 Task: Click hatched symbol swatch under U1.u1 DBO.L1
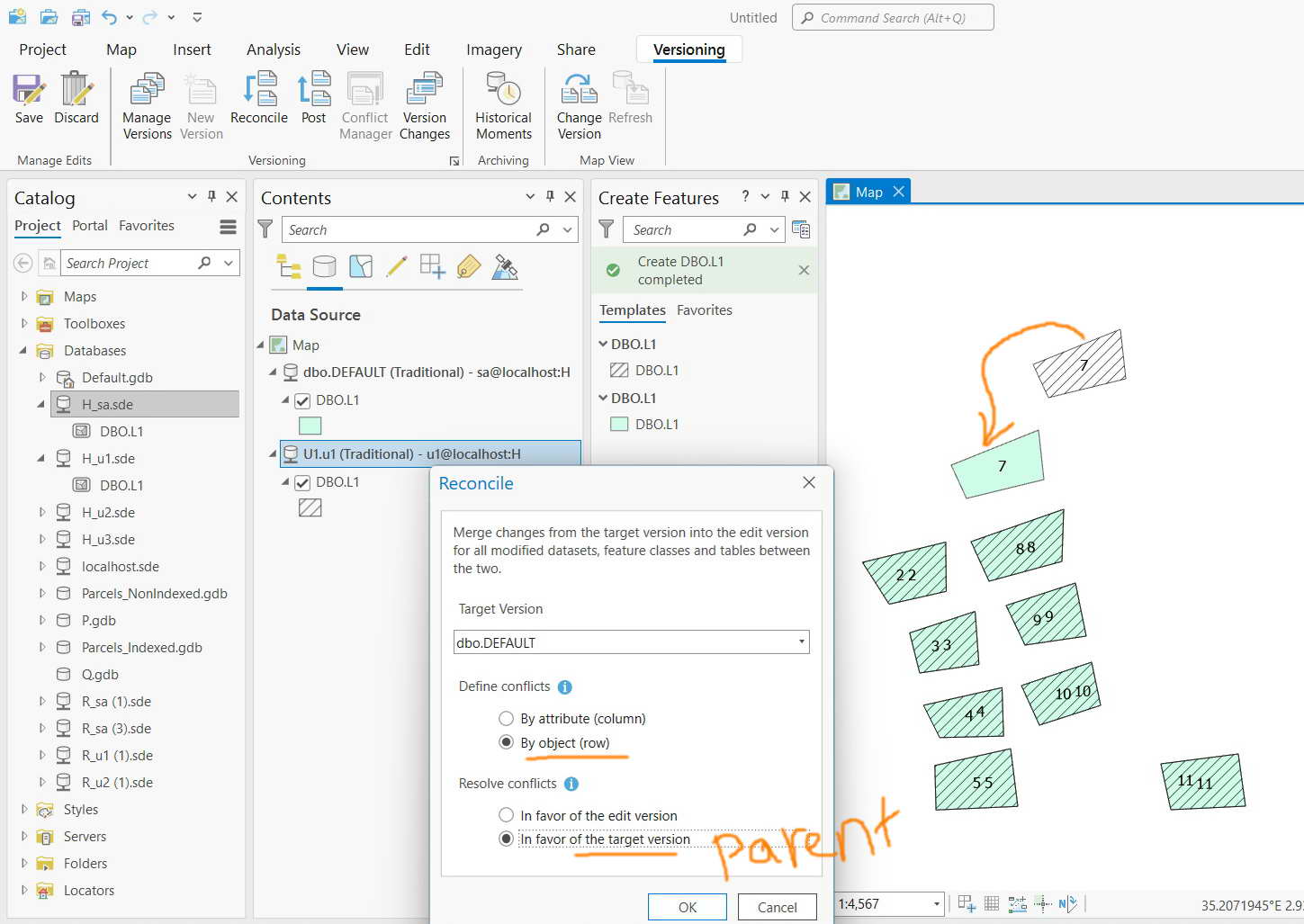click(x=310, y=508)
